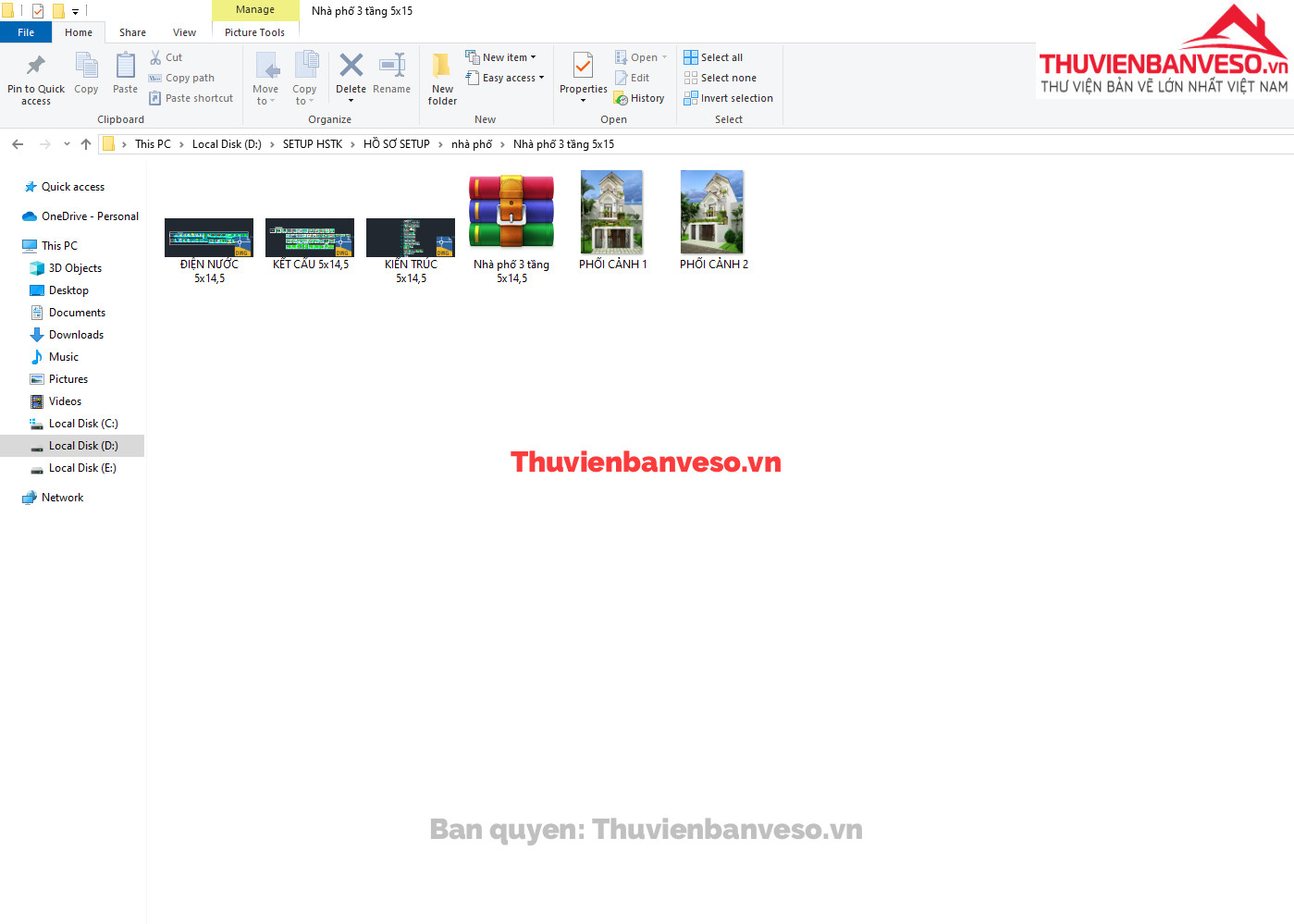Open the Share ribbon tab
1294x924 pixels.
click(132, 32)
